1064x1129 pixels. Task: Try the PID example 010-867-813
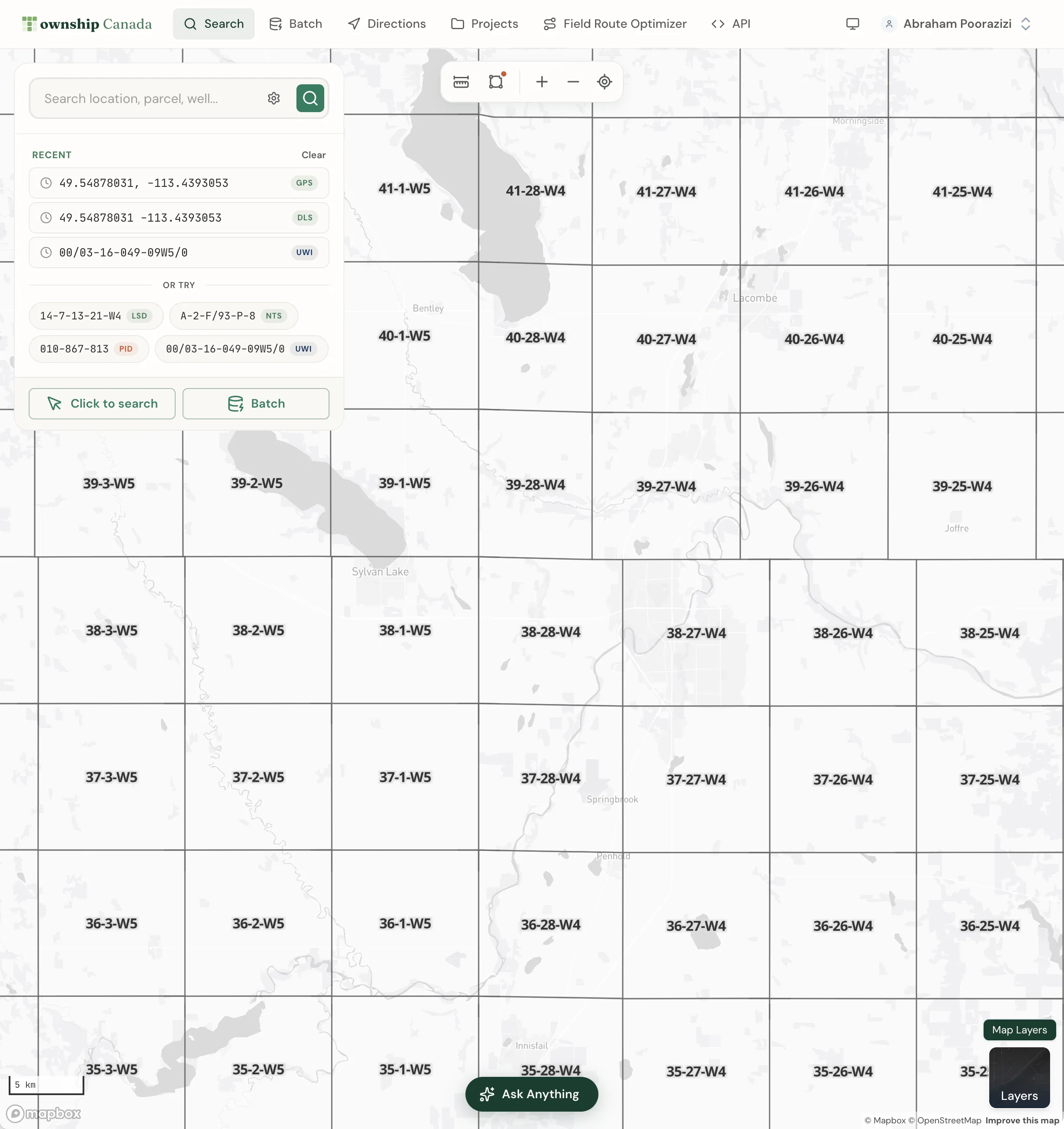click(89, 349)
